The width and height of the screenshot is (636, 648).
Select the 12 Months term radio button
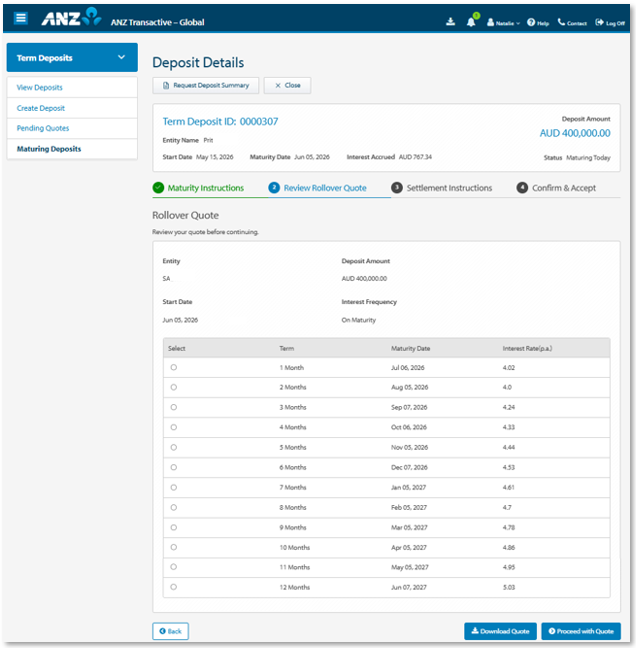click(x=174, y=587)
